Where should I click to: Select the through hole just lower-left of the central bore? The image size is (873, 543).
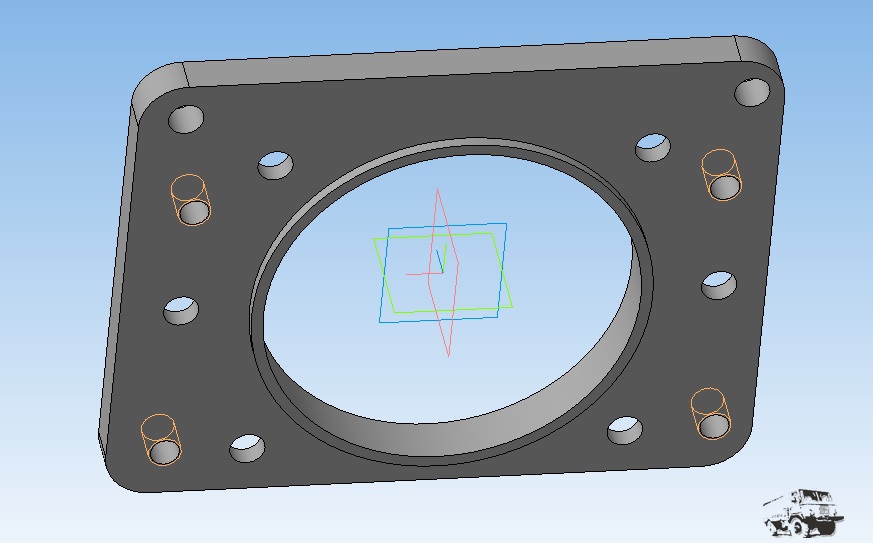click(x=247, y=448)
